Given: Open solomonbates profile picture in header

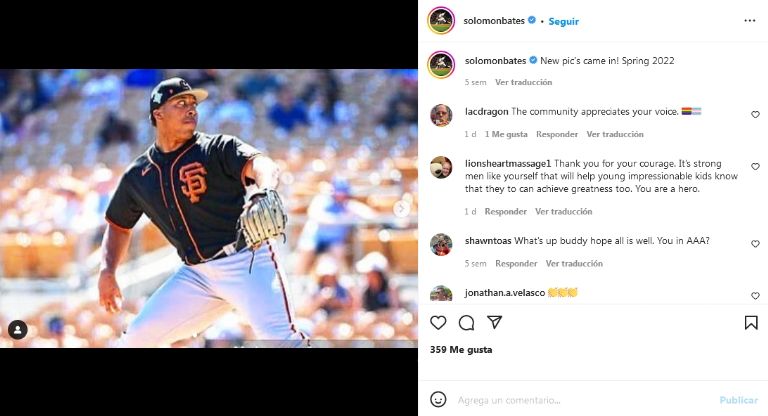Looking at the screenshot, I should 441,20.
